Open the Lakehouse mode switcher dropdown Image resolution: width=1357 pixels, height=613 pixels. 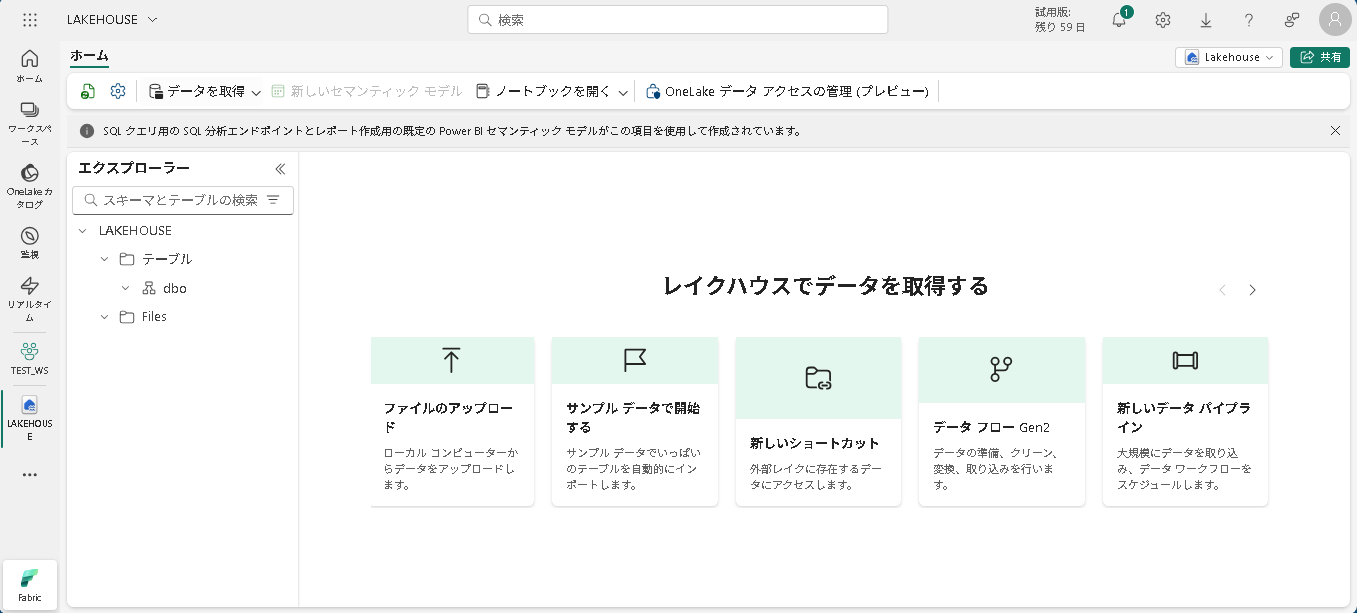[x=1229, y=57]
